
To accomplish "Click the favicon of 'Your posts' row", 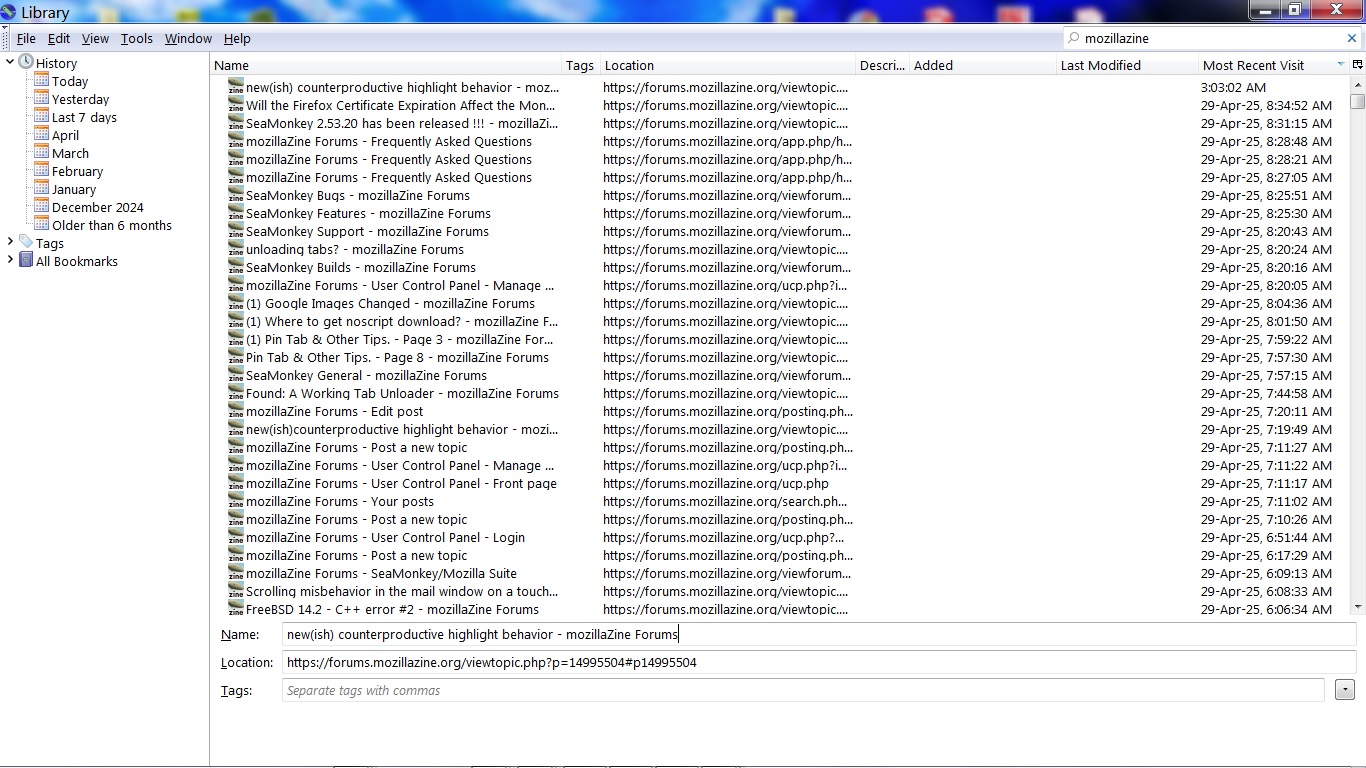I will (236, 501).
